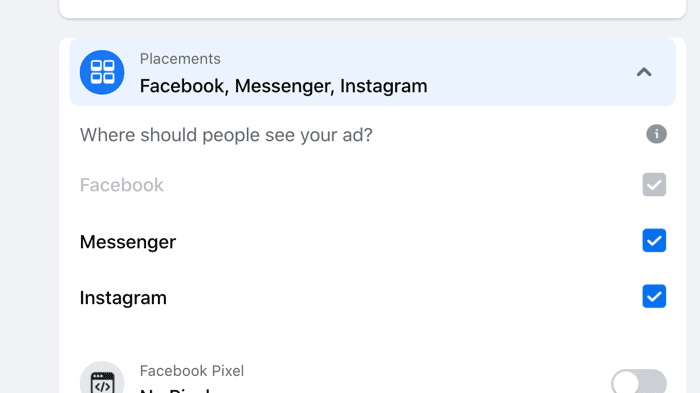This screenshot has width=700, height=393.
Task: Click the greyed-out Facebook checkbox
Action: click(x=654, y=184)
